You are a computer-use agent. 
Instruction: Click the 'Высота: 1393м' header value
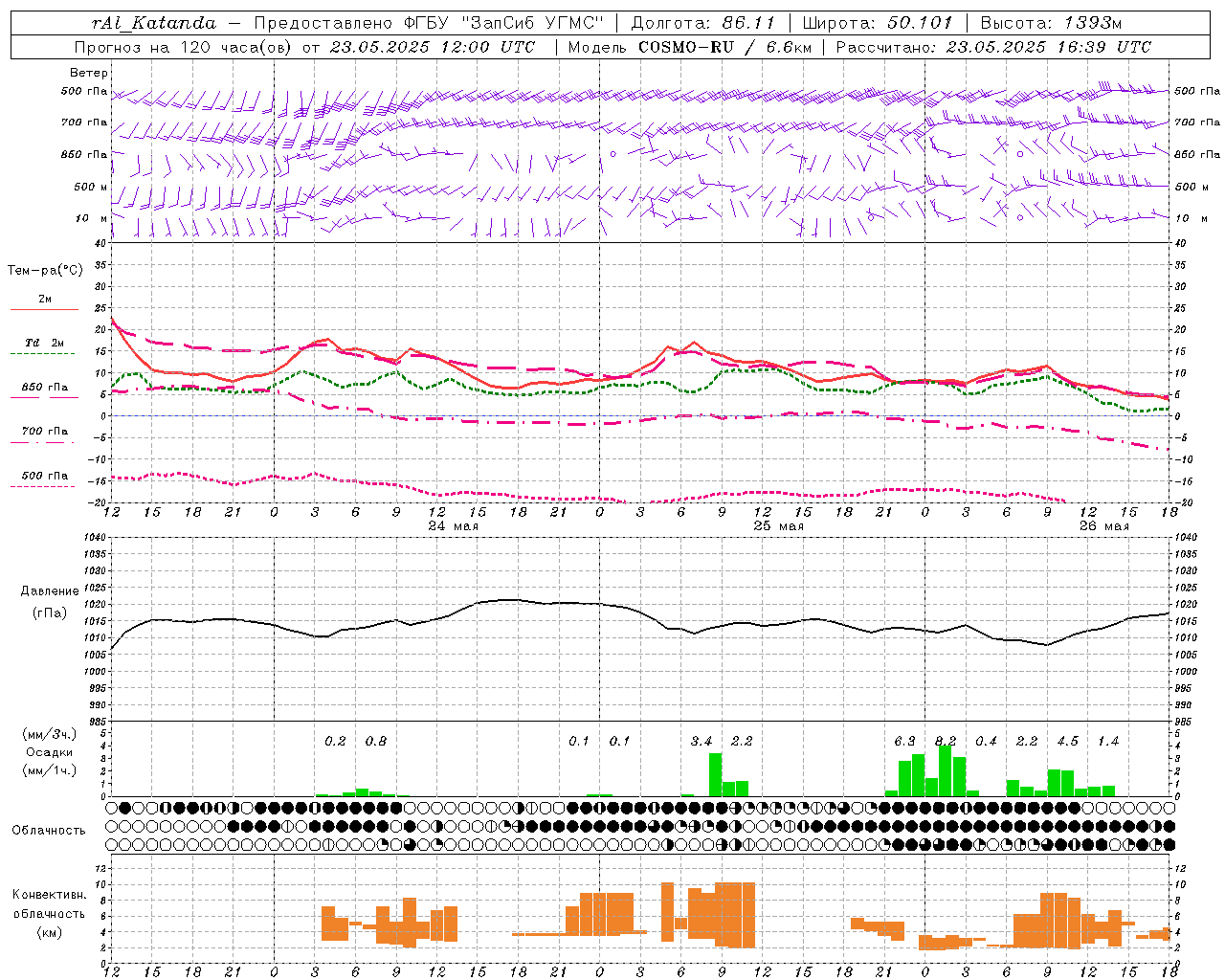coord(1051,23)
